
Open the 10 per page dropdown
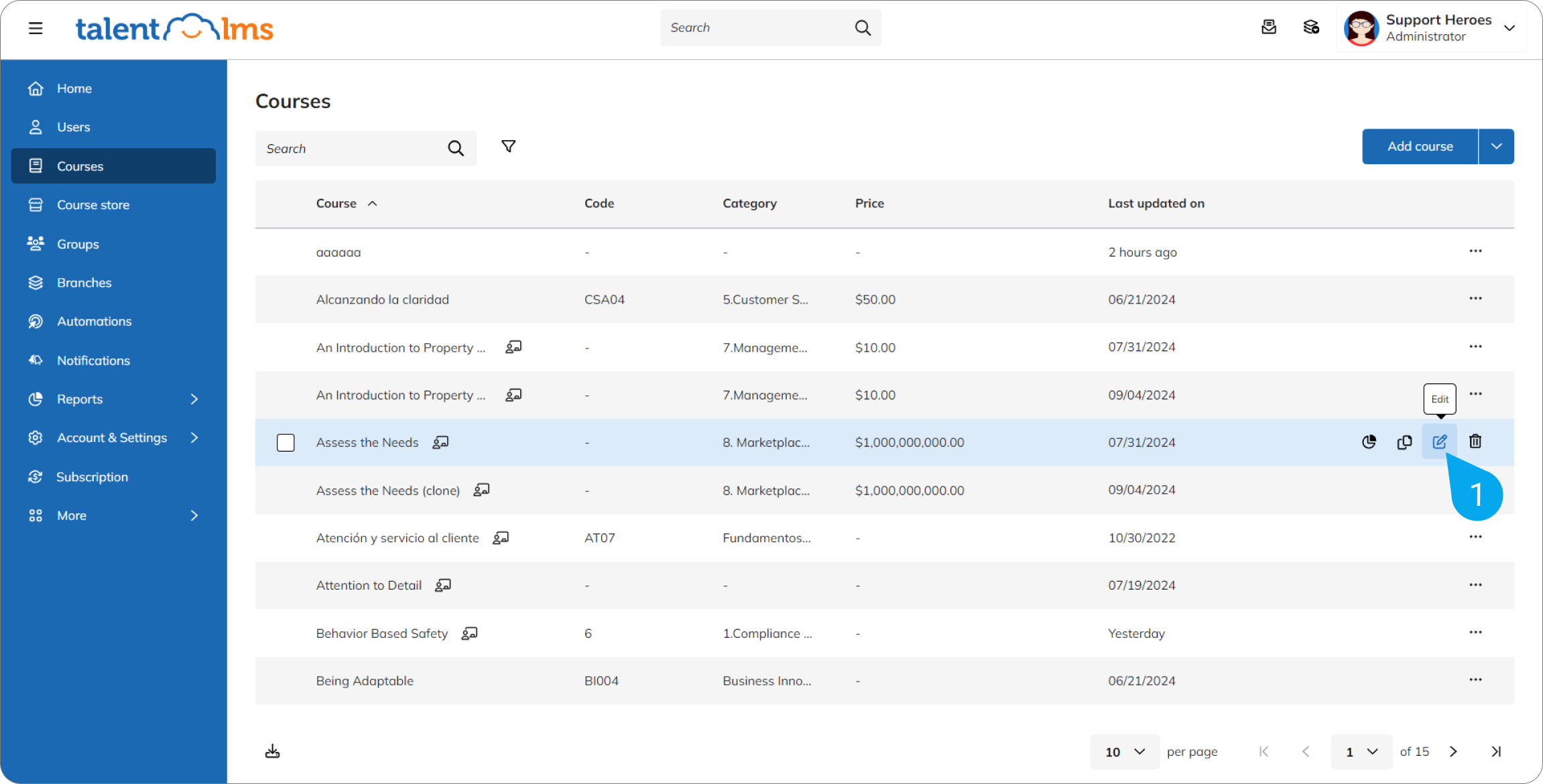pos(1125,752)
